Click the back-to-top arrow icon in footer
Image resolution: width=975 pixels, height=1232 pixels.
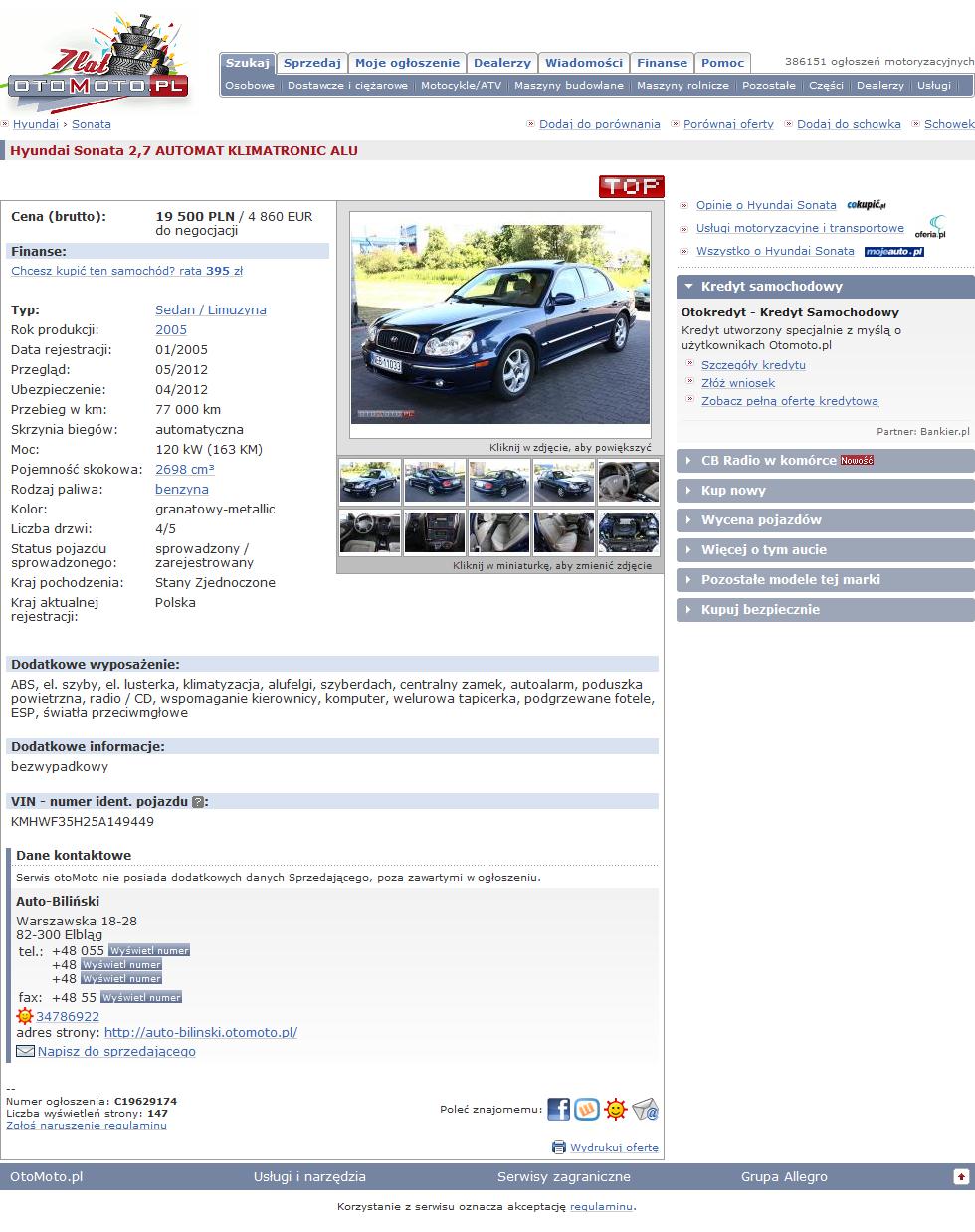(961, 1176)
